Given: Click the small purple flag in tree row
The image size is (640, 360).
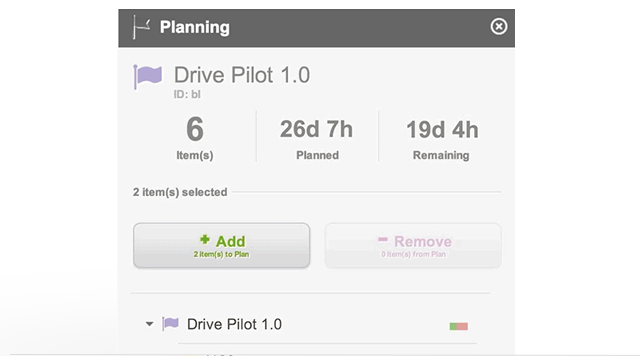Looking at the screenshot, I should tap(170, 324).
